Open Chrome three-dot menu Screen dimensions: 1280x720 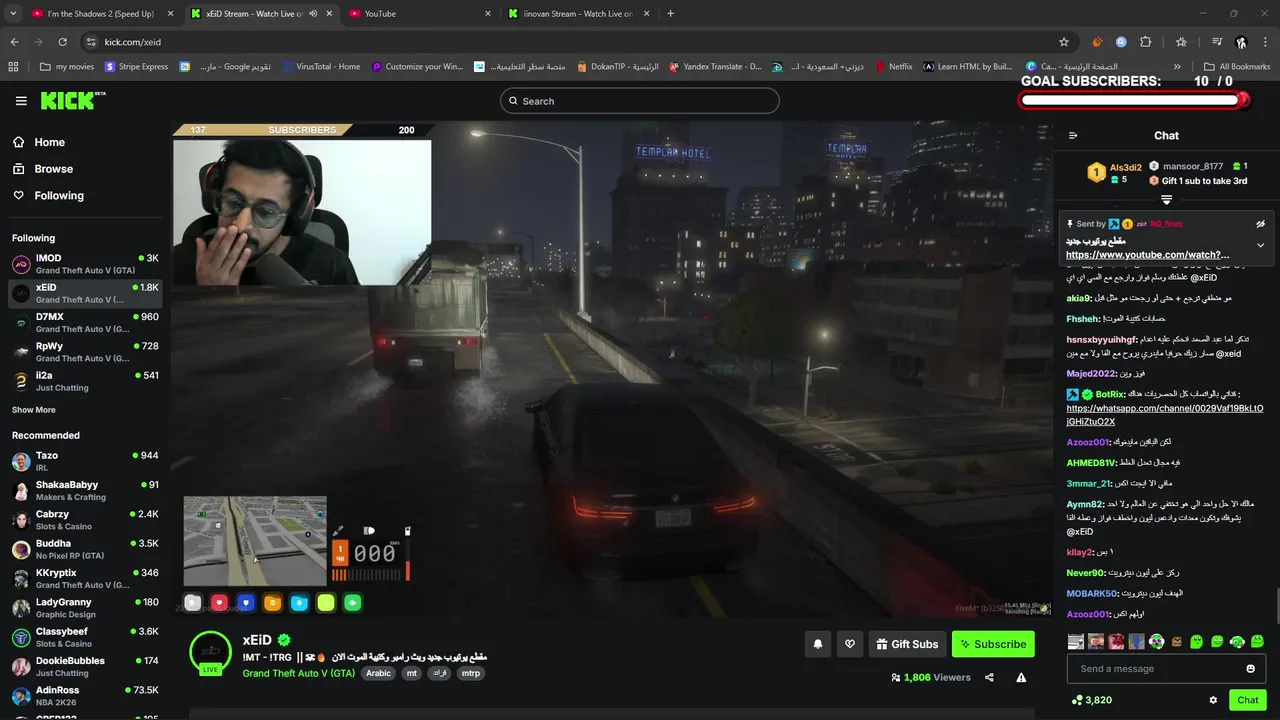click(x=1265, y=42)
